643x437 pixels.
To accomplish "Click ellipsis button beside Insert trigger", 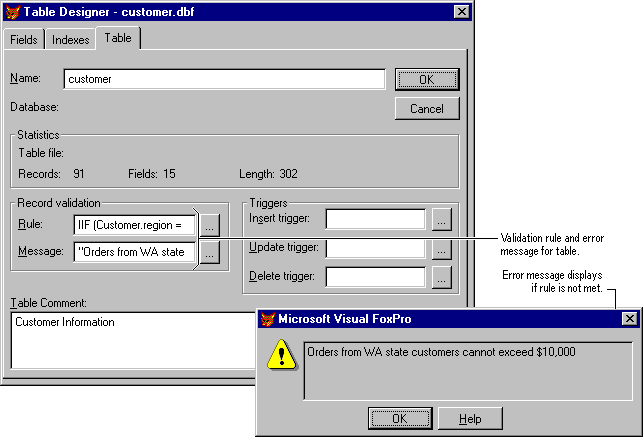I will tap(442, 219).
